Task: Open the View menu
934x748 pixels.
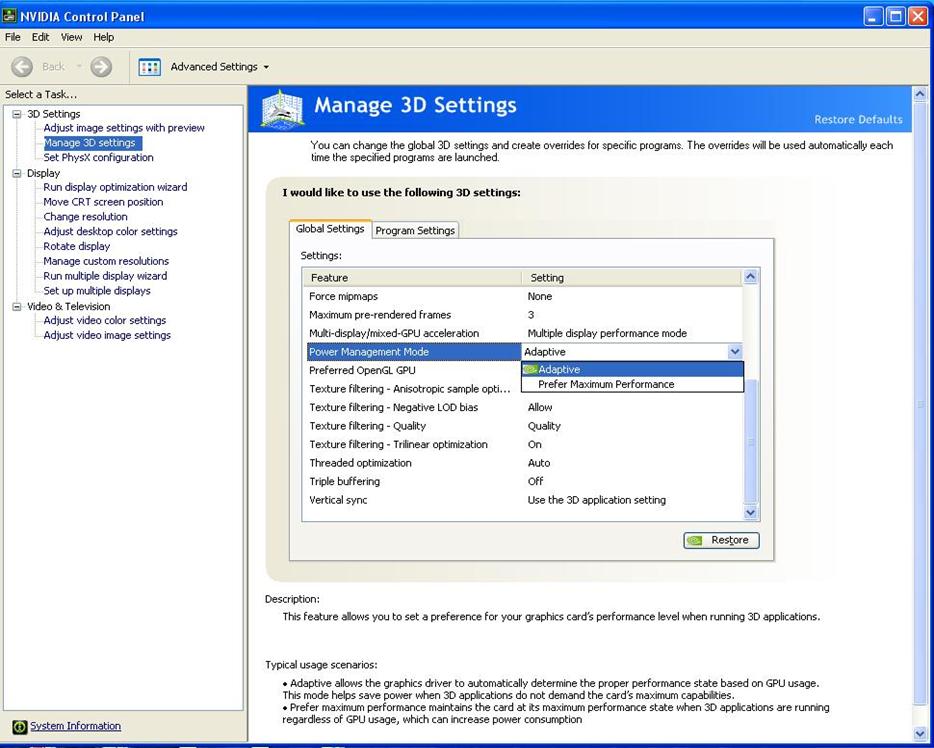Action: point(71,37)
